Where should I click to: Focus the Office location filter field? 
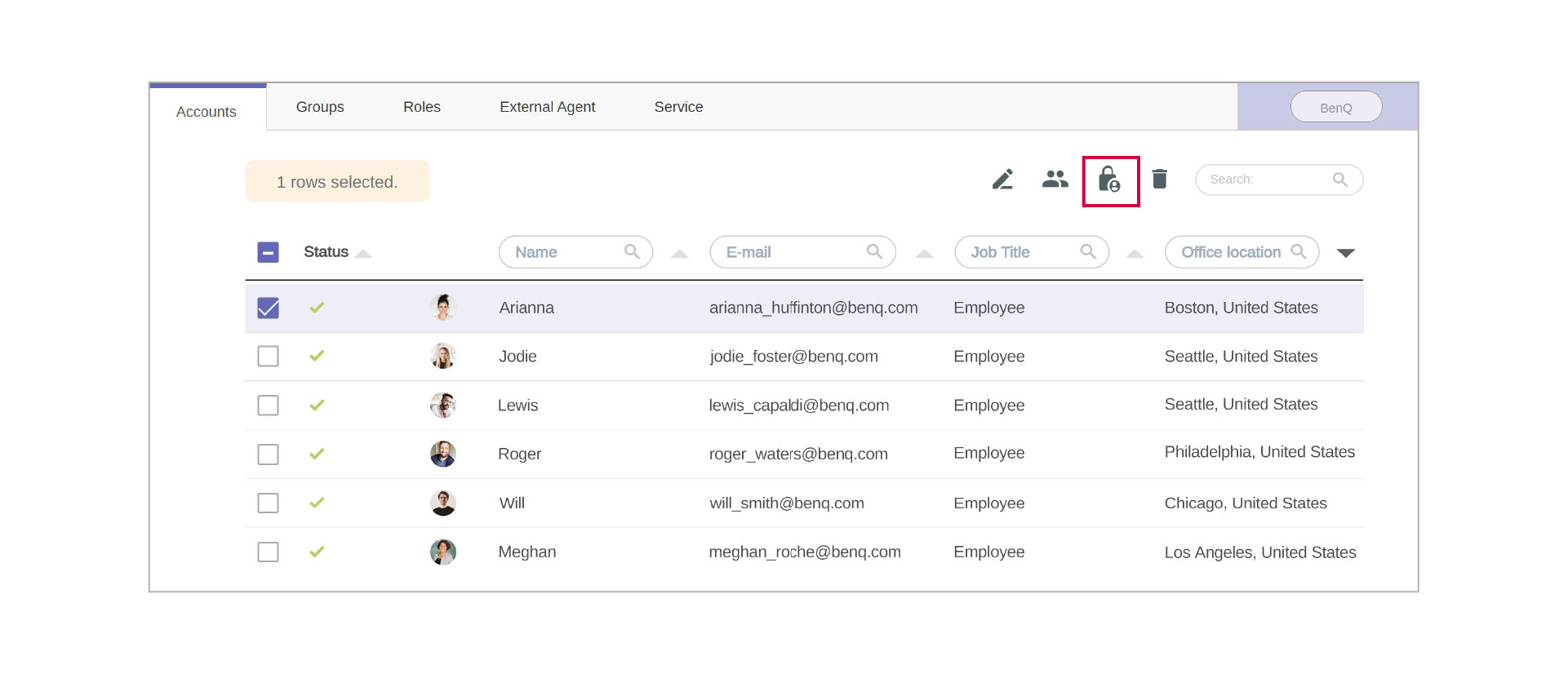tap(1230, 252)
